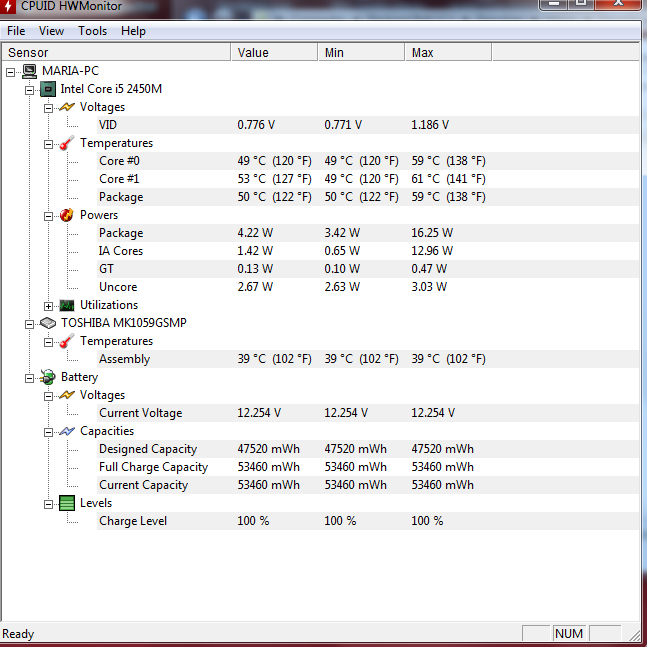The image size is (647, 647).
Task: Collapse the MARIA-PC root node
Action: click(10, 73)
